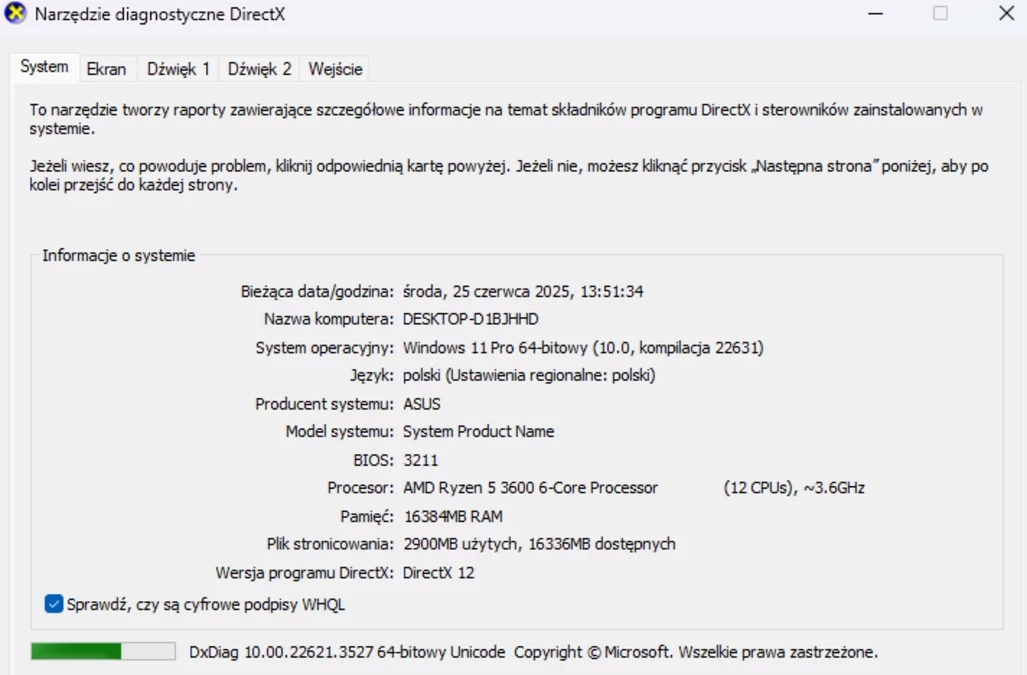This screenshot has height=675, width=1027.
Task: Toggle the WHQL digital signatures checkbox
Action: coord(54,604)
